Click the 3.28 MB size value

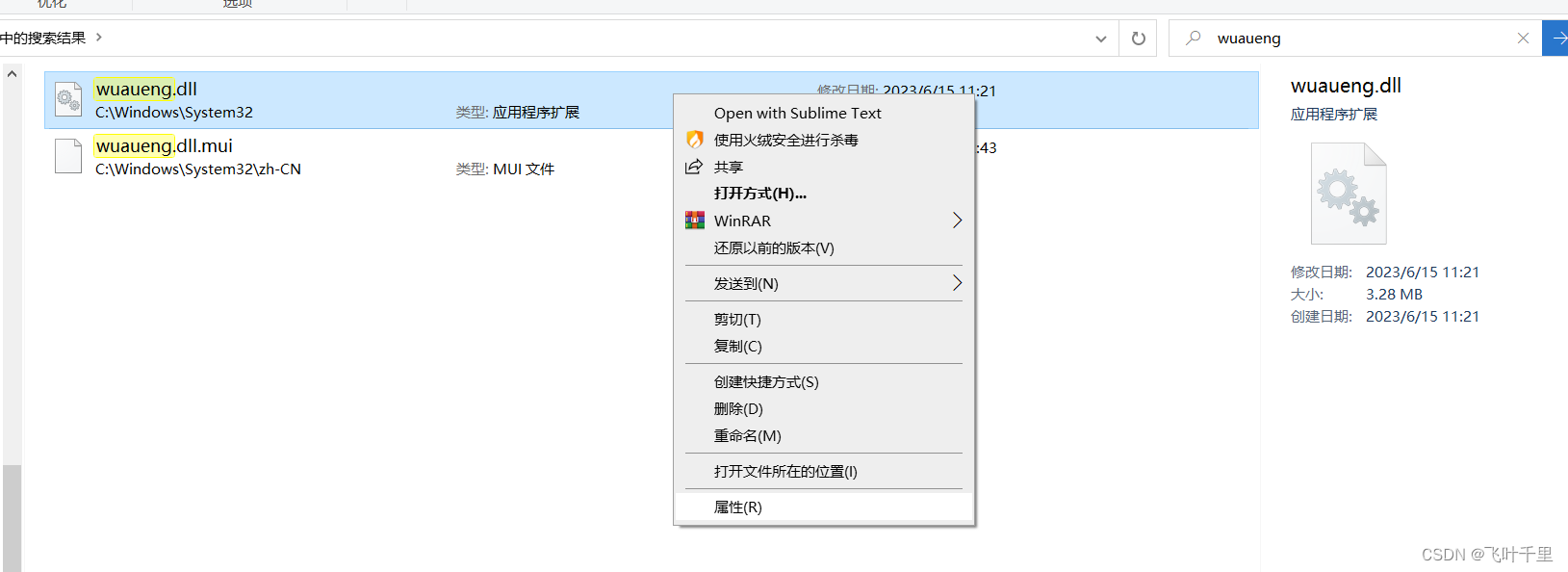pyautogui.click(x=1394, y=294)
